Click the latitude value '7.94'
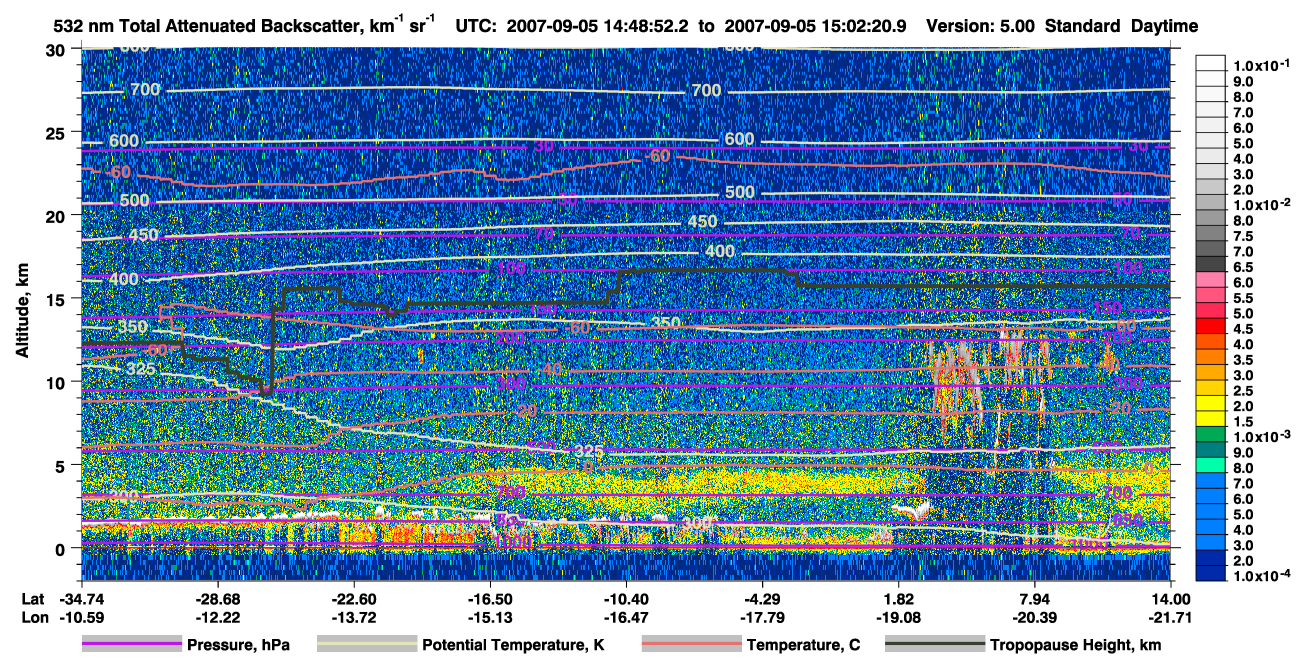Viewport: 1300px width, 667px height. tap(1035, 598)
